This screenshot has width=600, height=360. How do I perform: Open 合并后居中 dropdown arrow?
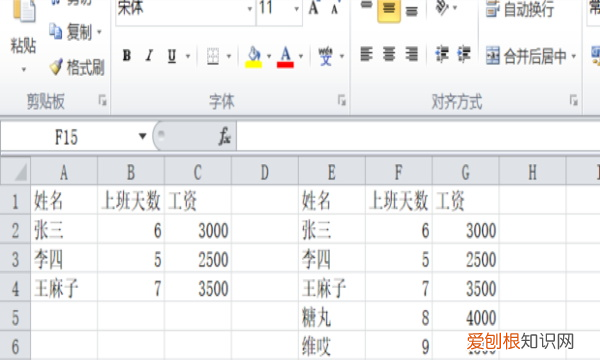[574, 56]
